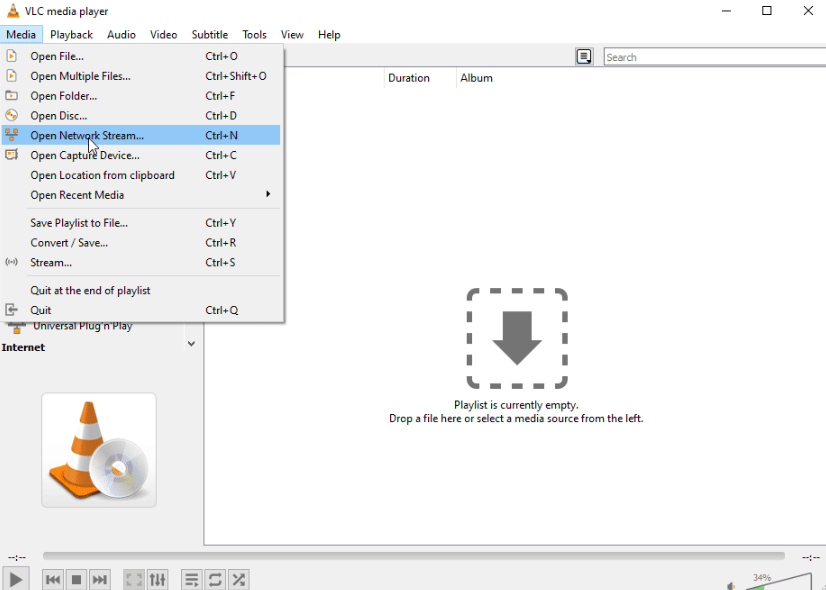
Task: Choose Open File... from Media menu
Action: 141,56
